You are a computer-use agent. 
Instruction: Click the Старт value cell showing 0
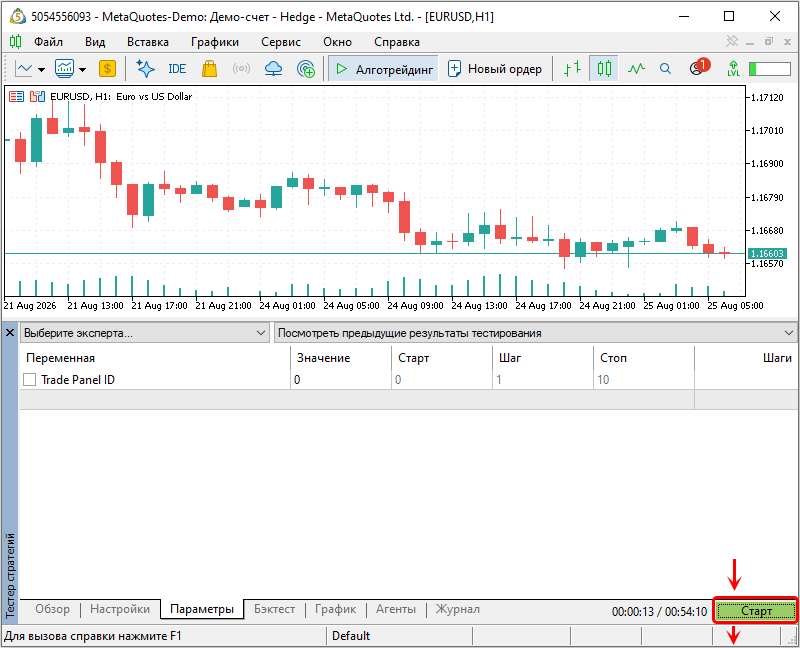click(441, 380)
